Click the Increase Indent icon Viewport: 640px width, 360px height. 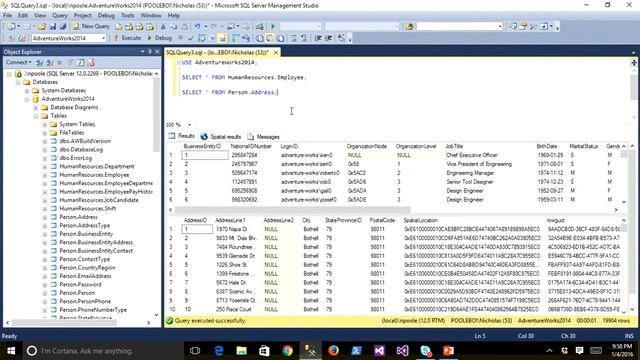point(329,38)
